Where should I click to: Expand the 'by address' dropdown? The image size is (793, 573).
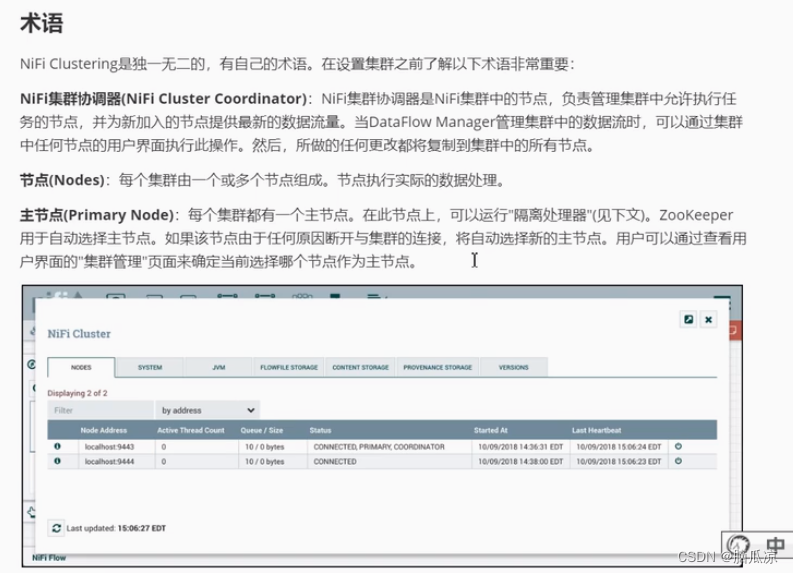pos(207,410)
